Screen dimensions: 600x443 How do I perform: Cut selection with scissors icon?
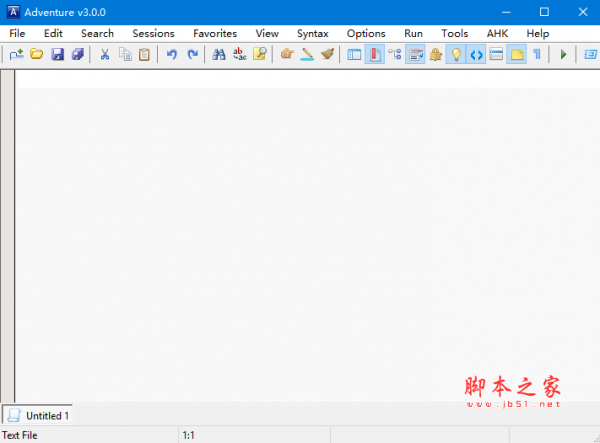pyautogui.click(x=104, y=54)
